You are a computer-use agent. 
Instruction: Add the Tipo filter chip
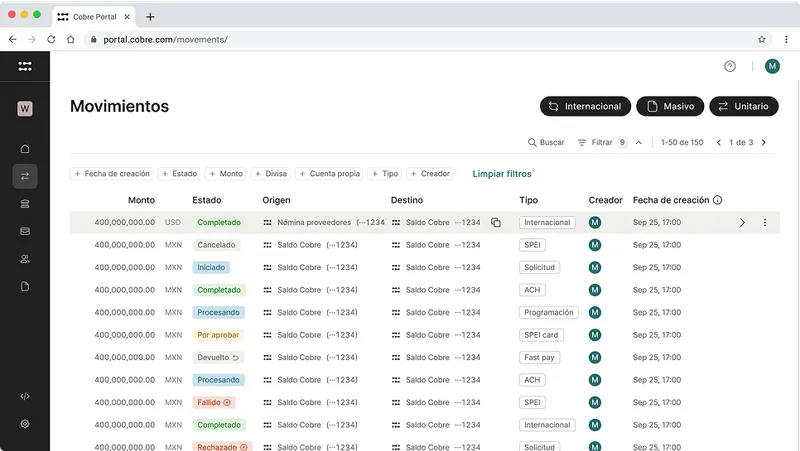(385, 173)
